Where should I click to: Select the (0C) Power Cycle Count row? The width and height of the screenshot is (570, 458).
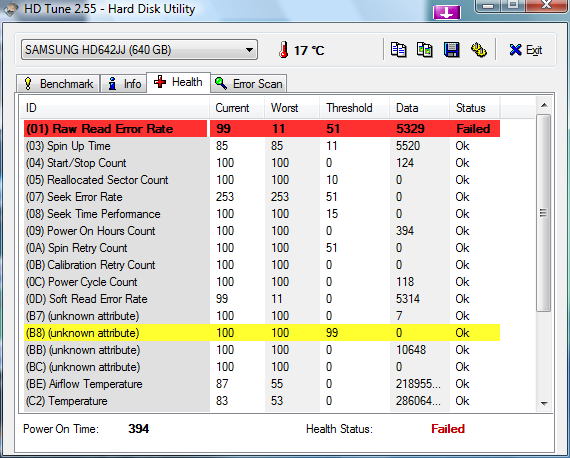[262, 282]
